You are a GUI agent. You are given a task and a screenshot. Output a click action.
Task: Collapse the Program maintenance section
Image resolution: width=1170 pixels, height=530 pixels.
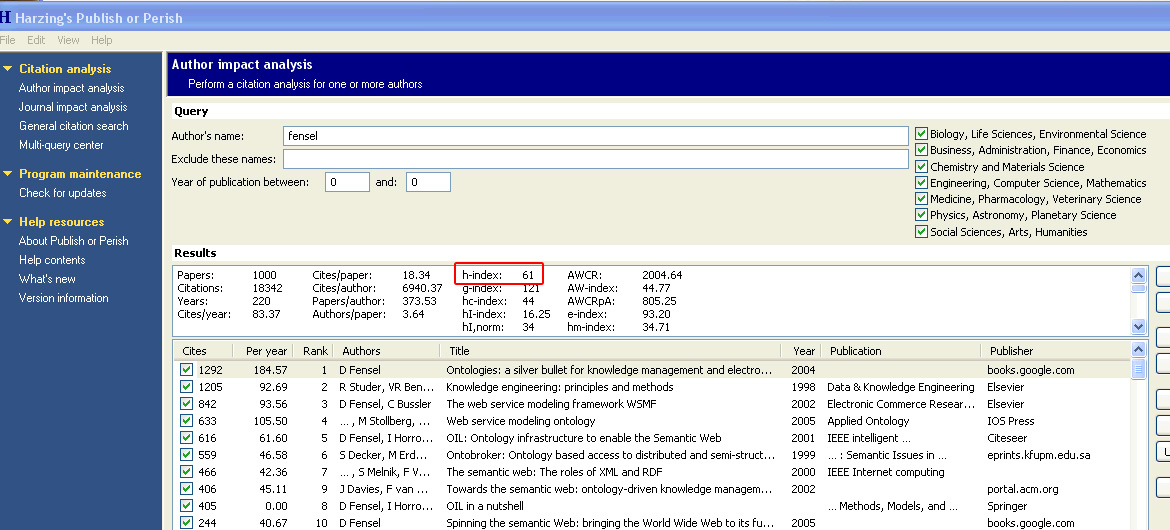click(8, 174)
